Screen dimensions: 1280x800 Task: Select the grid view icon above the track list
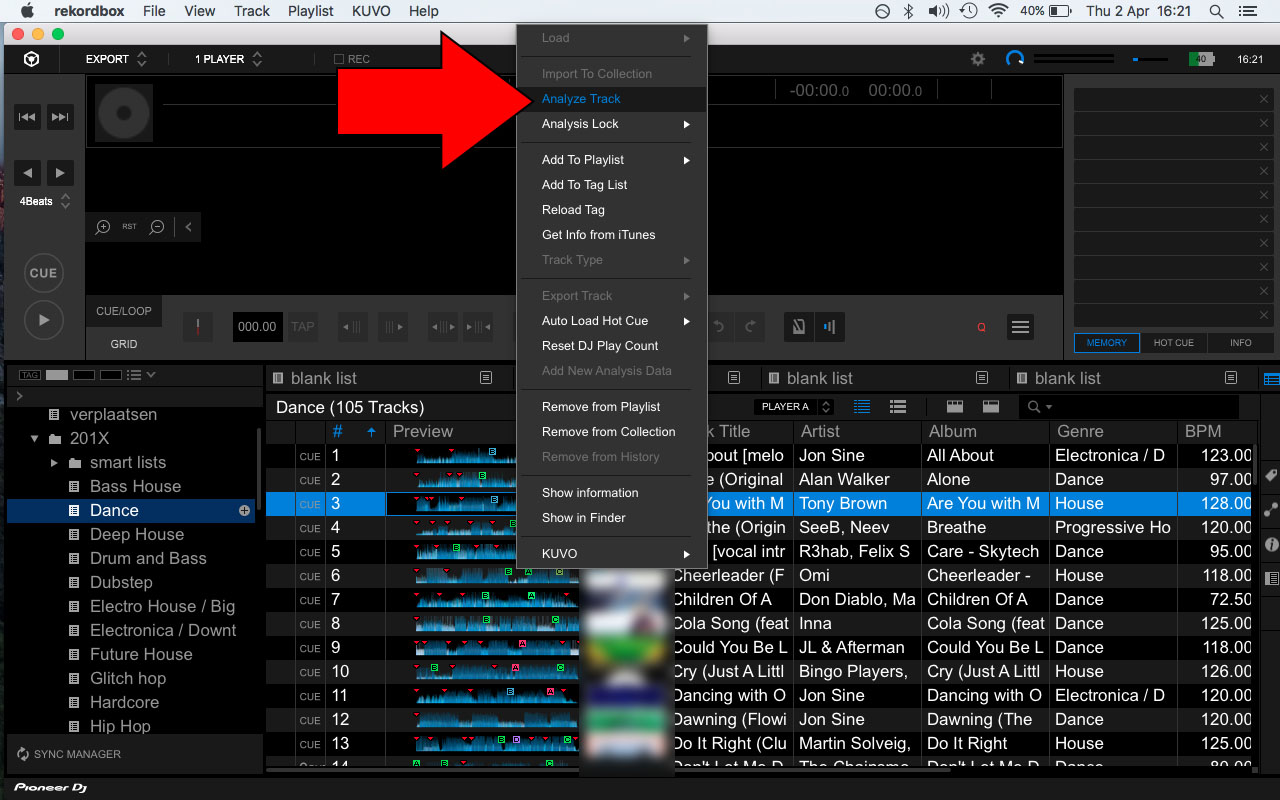click(x=898, y=407)
